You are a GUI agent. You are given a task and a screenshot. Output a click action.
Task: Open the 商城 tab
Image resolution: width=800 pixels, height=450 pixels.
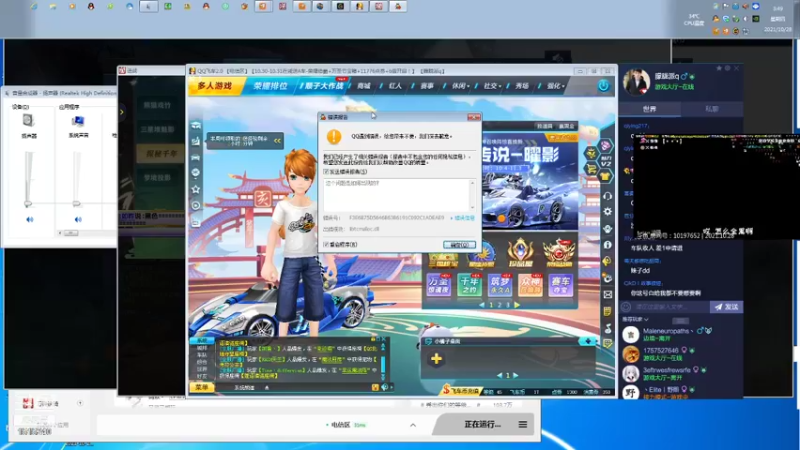pyautogui.click(x=364, y=86)
